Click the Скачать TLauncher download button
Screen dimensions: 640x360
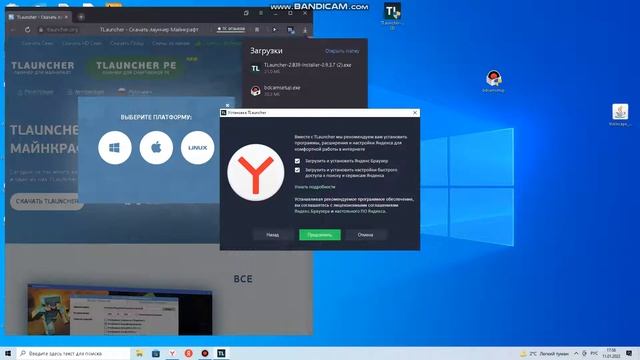[47, 201]
